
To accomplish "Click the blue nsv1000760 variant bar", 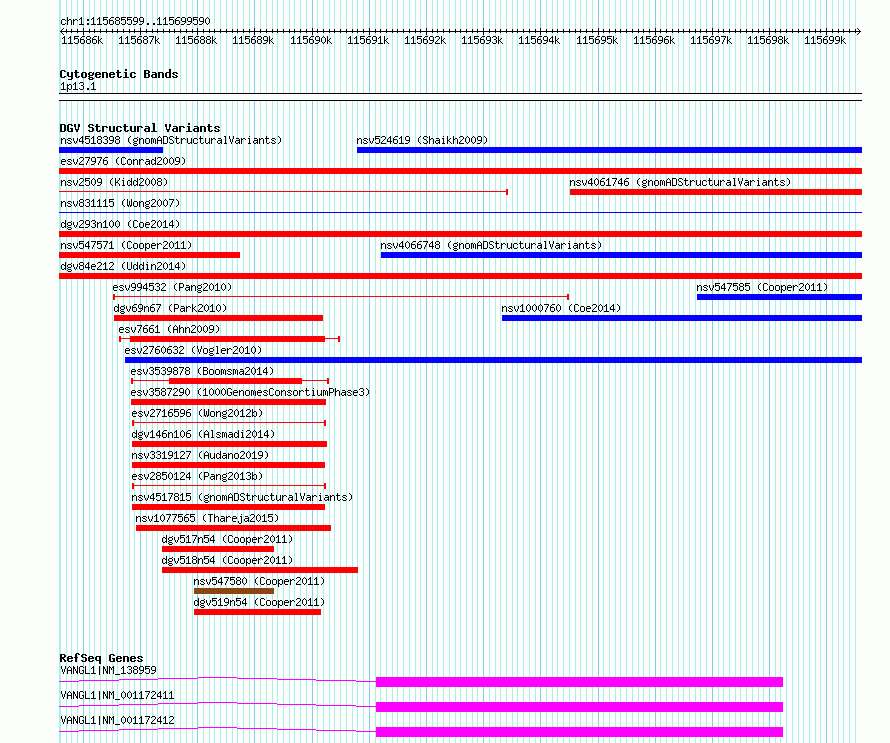I will [682, 318].
